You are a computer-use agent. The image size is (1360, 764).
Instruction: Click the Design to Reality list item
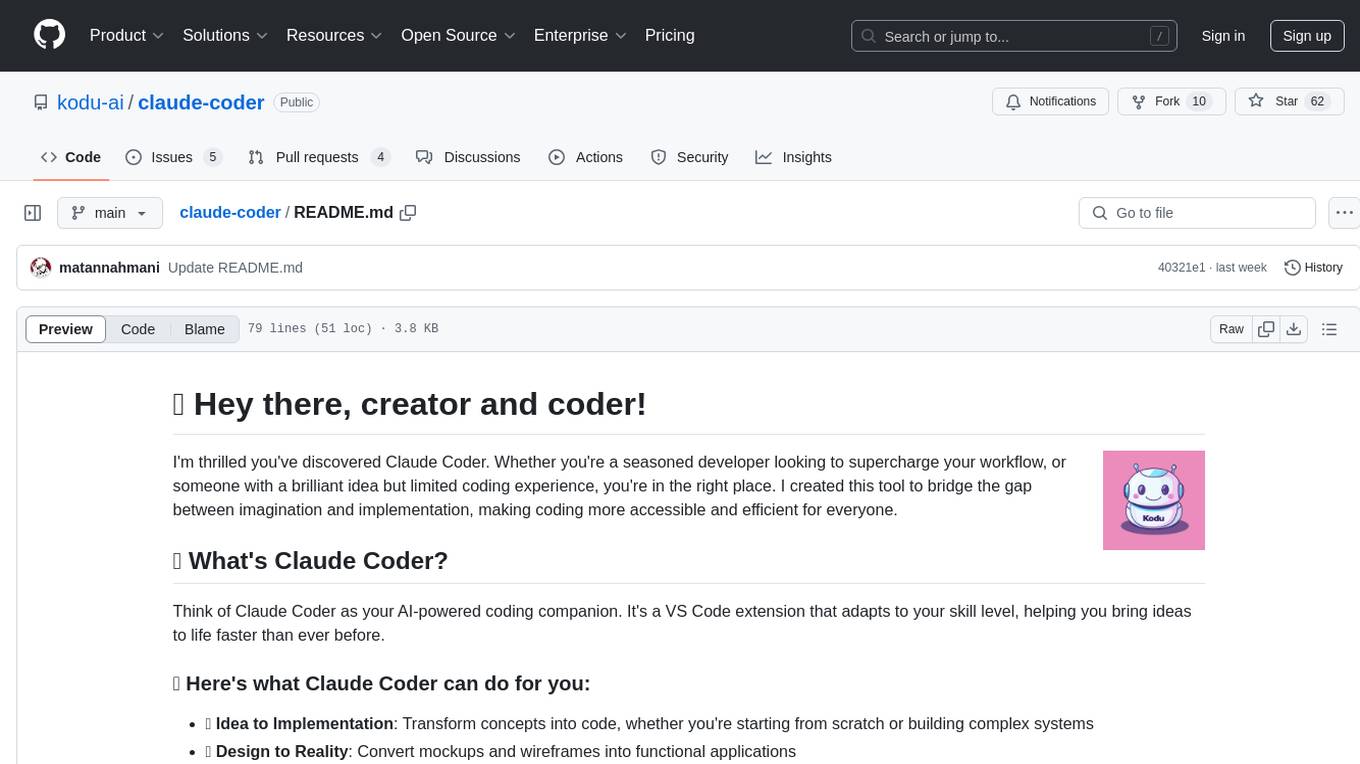[x=500, y=751]
